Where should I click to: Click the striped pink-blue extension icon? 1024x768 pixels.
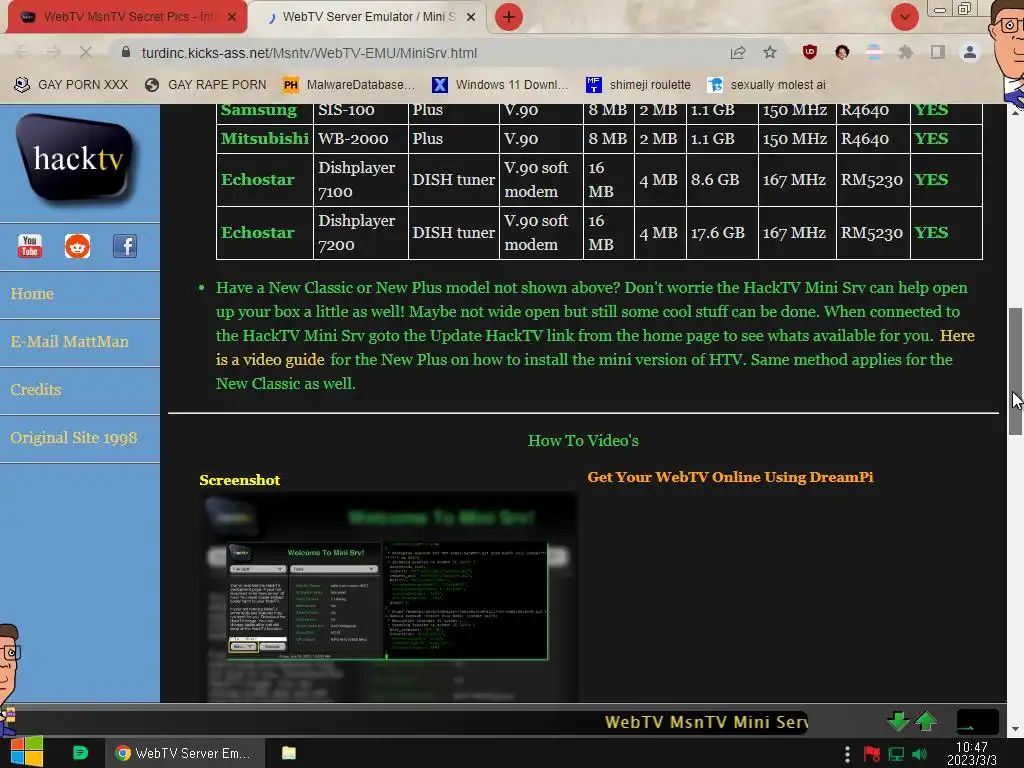[x=874, y=52]
